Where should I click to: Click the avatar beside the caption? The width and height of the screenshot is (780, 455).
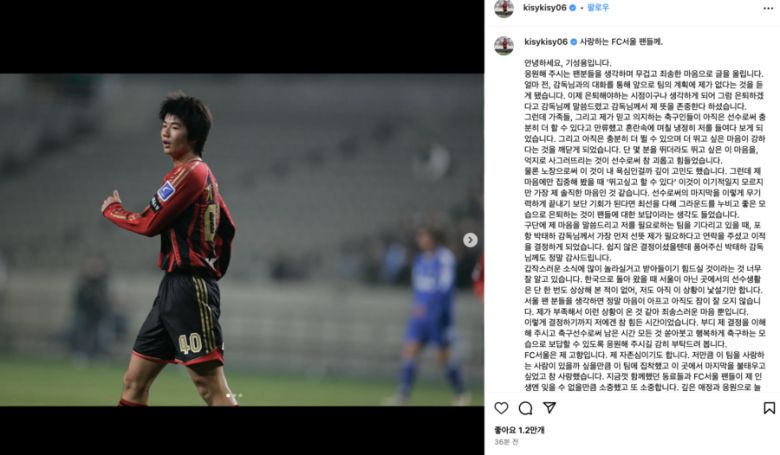tap(504, 45)
